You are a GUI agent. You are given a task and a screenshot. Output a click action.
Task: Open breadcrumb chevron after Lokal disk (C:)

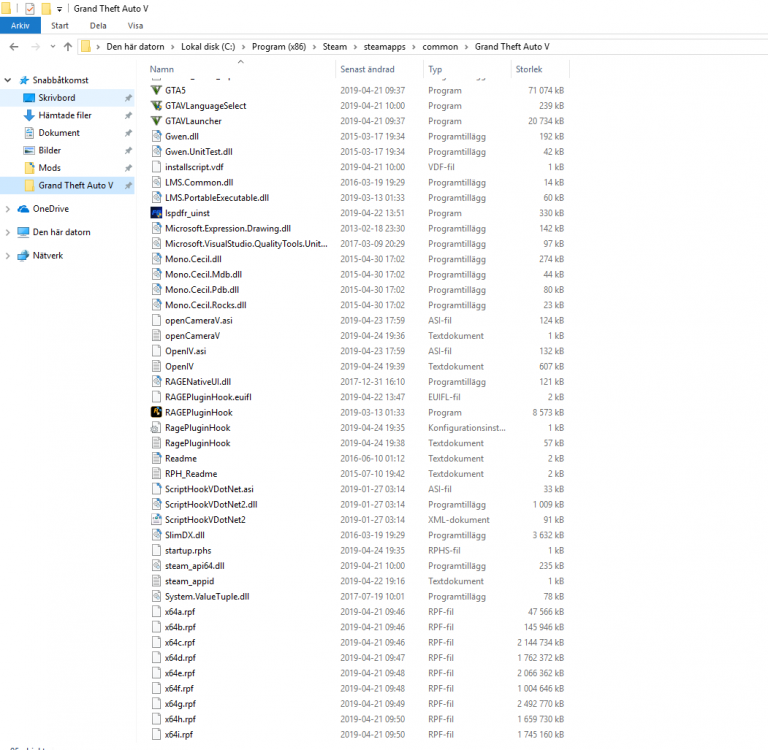click(243, 47)
